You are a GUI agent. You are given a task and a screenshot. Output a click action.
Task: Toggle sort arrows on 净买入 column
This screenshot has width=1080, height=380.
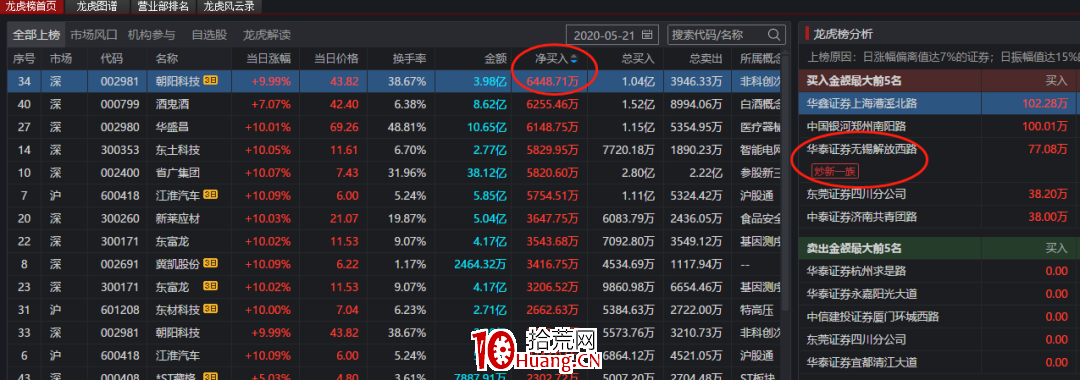coord(573,59)
